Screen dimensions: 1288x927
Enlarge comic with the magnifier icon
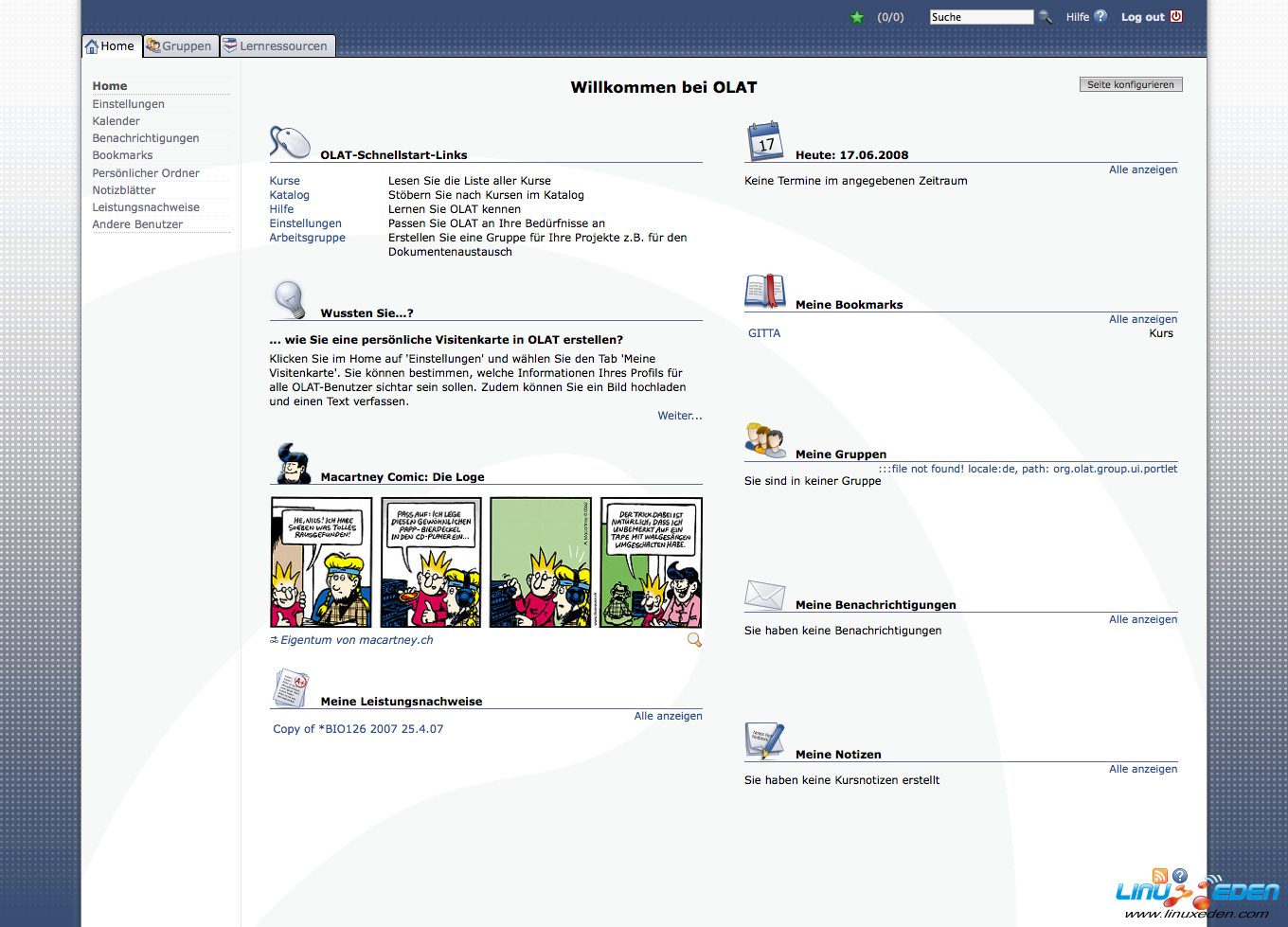694,640
